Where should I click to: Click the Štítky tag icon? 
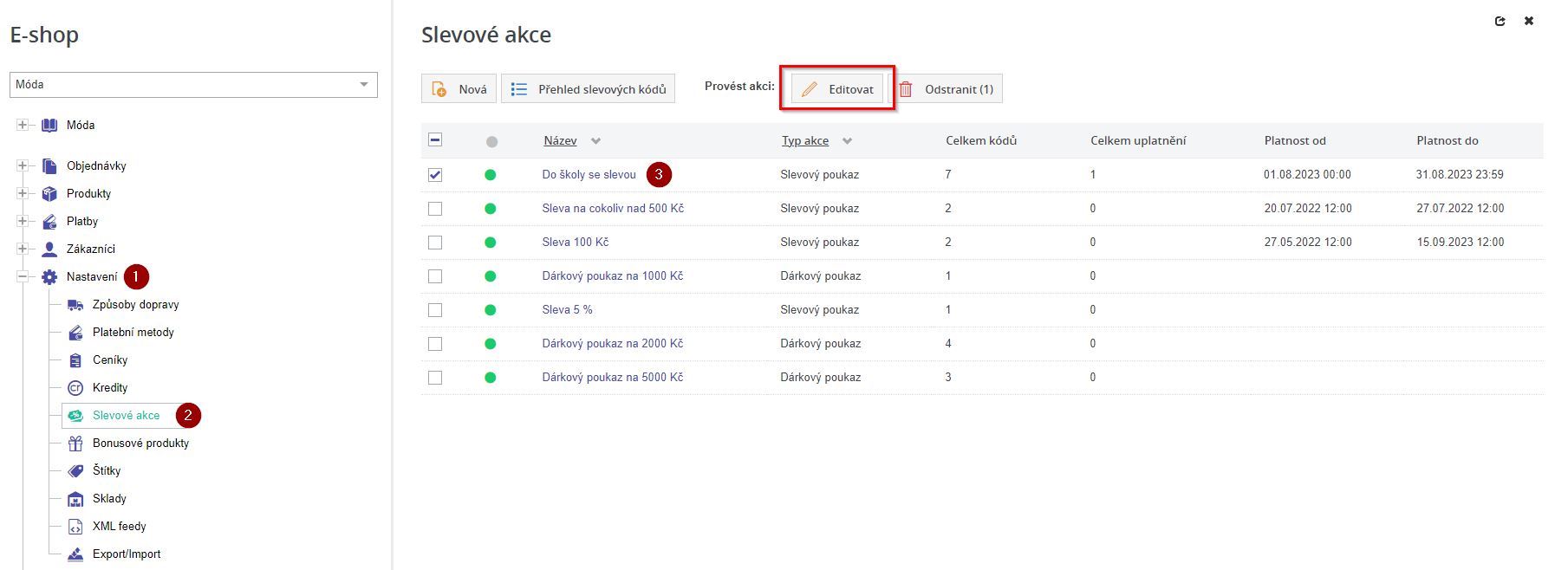tap(75, 471)
